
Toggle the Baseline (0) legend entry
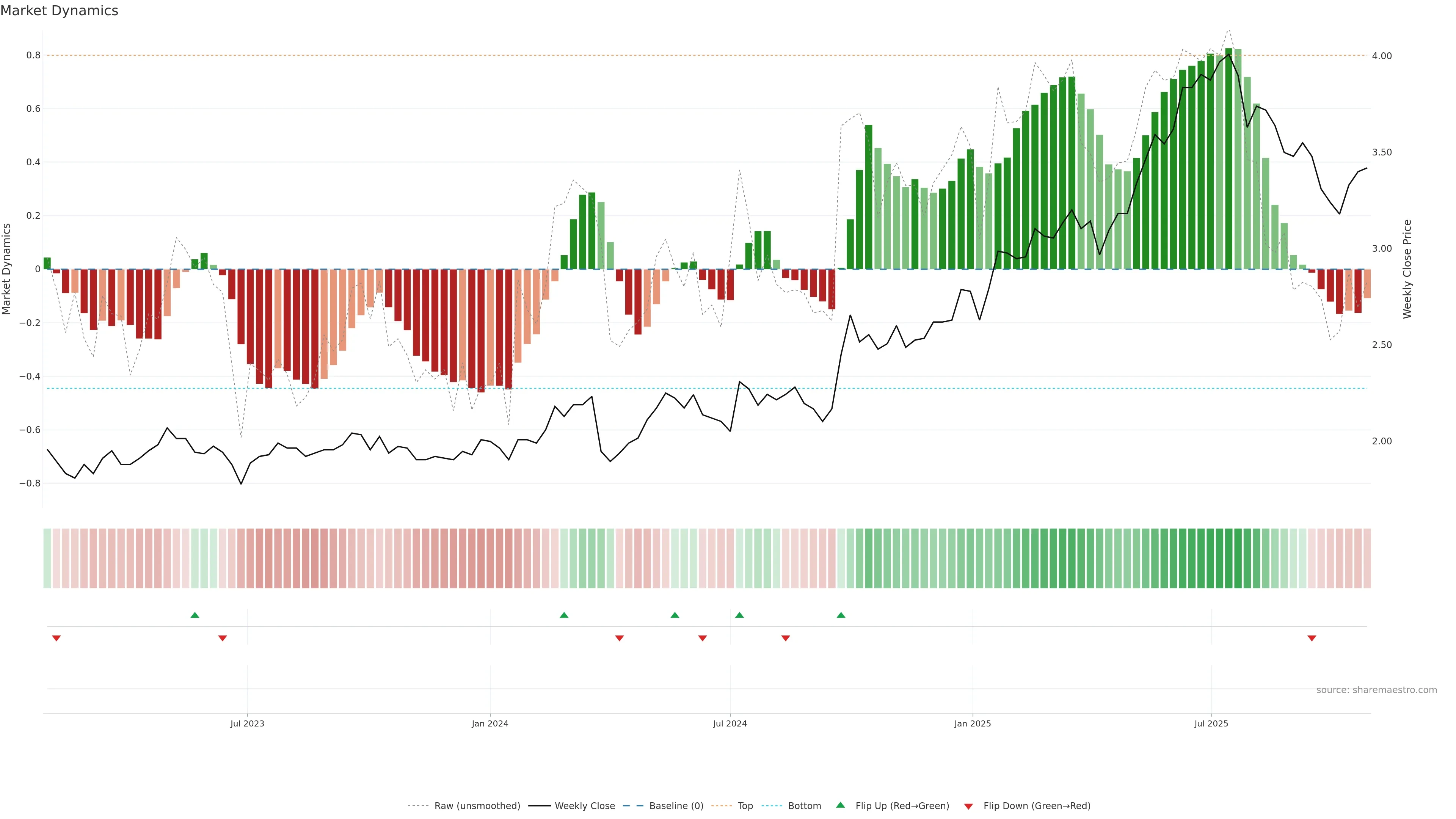[676, 806]
